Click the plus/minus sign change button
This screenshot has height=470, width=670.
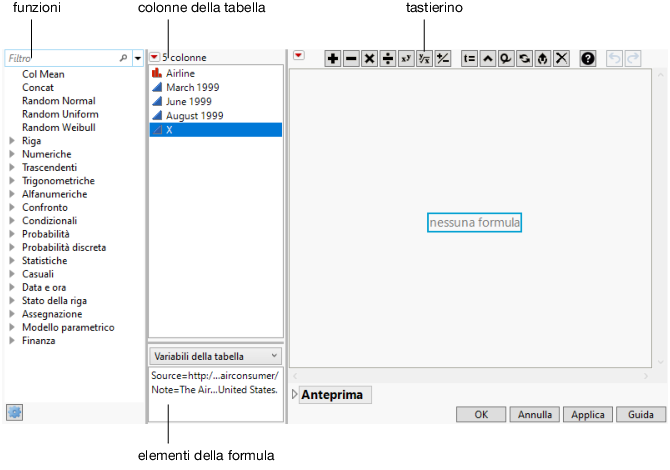[x=443, y=59]
